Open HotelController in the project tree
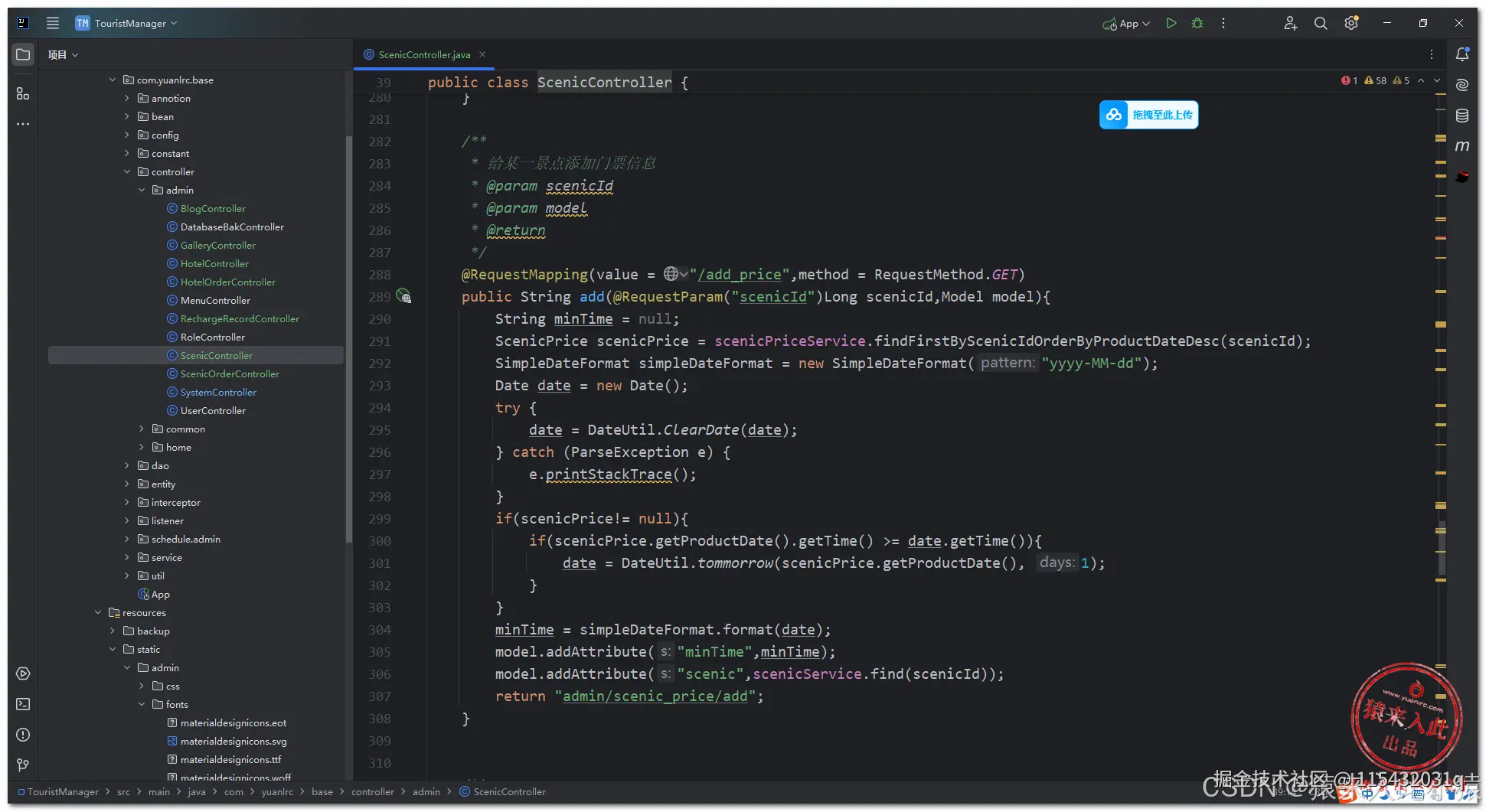 tap(214, 263)
